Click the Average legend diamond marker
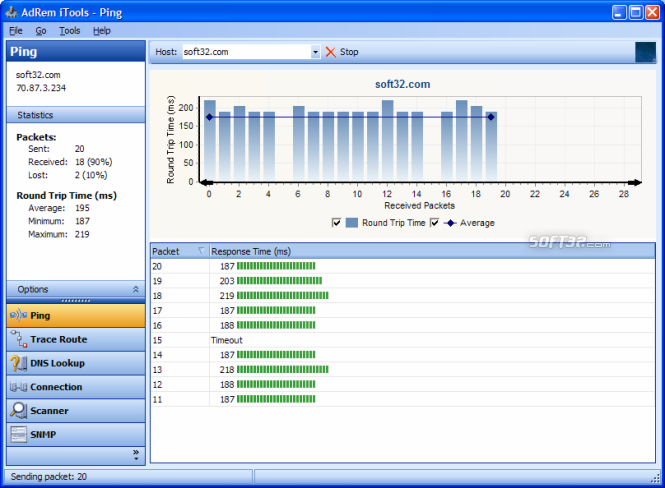The width and height of the screenshot is (665, 488). [x=450, y=223]
